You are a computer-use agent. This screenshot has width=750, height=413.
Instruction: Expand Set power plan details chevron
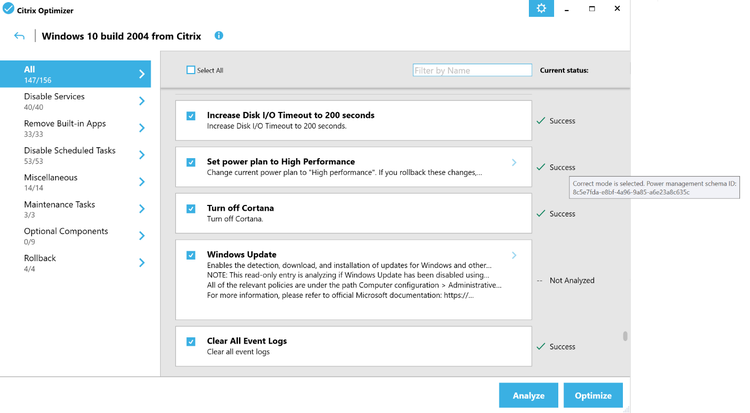tap(514, 163)
